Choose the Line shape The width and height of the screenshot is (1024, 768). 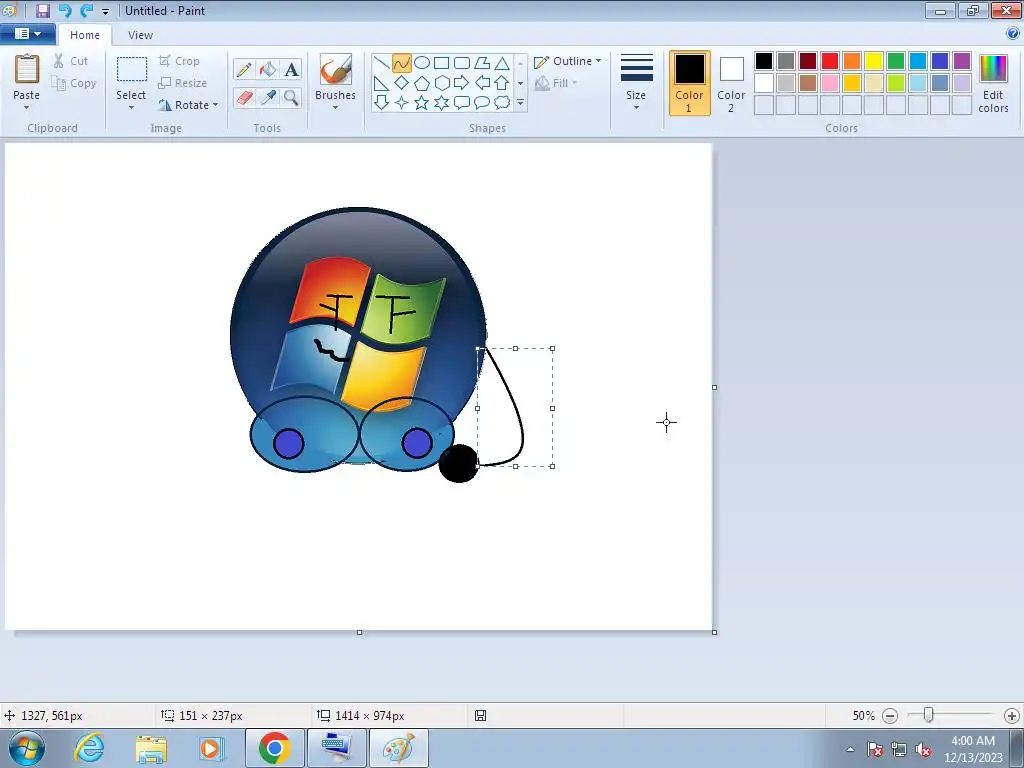tap(381, 63)
